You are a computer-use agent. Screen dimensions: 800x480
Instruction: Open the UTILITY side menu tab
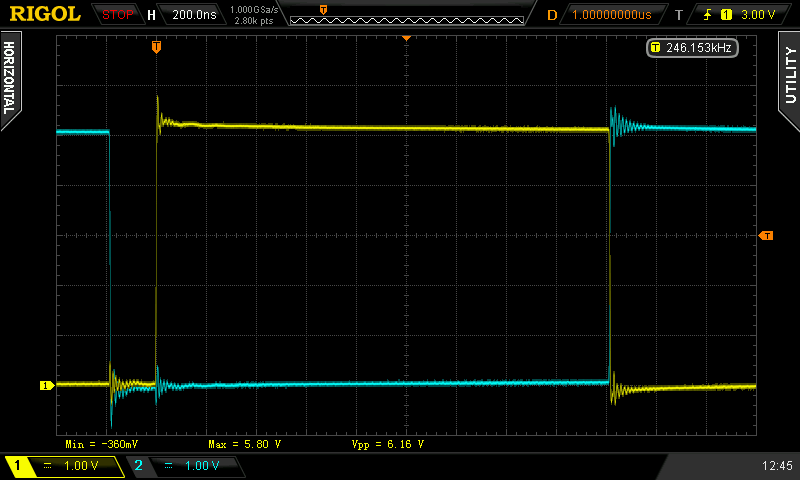point(789,75)
